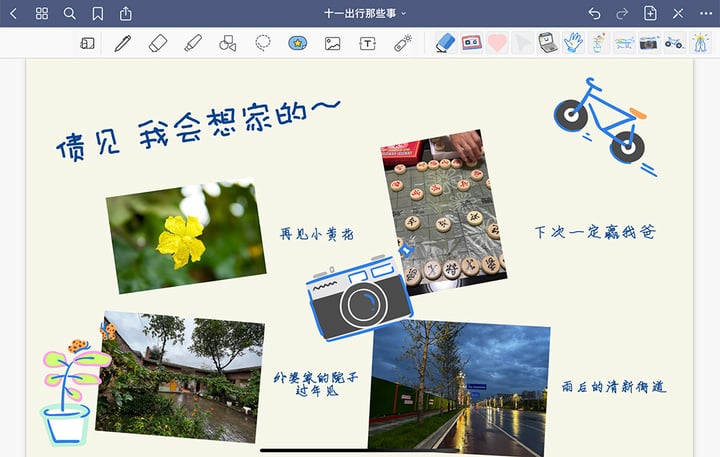Image resolution: width=720 pixels, height=457 pixels.
Task: Select the Text box tool
Action: tap(367, 43)
